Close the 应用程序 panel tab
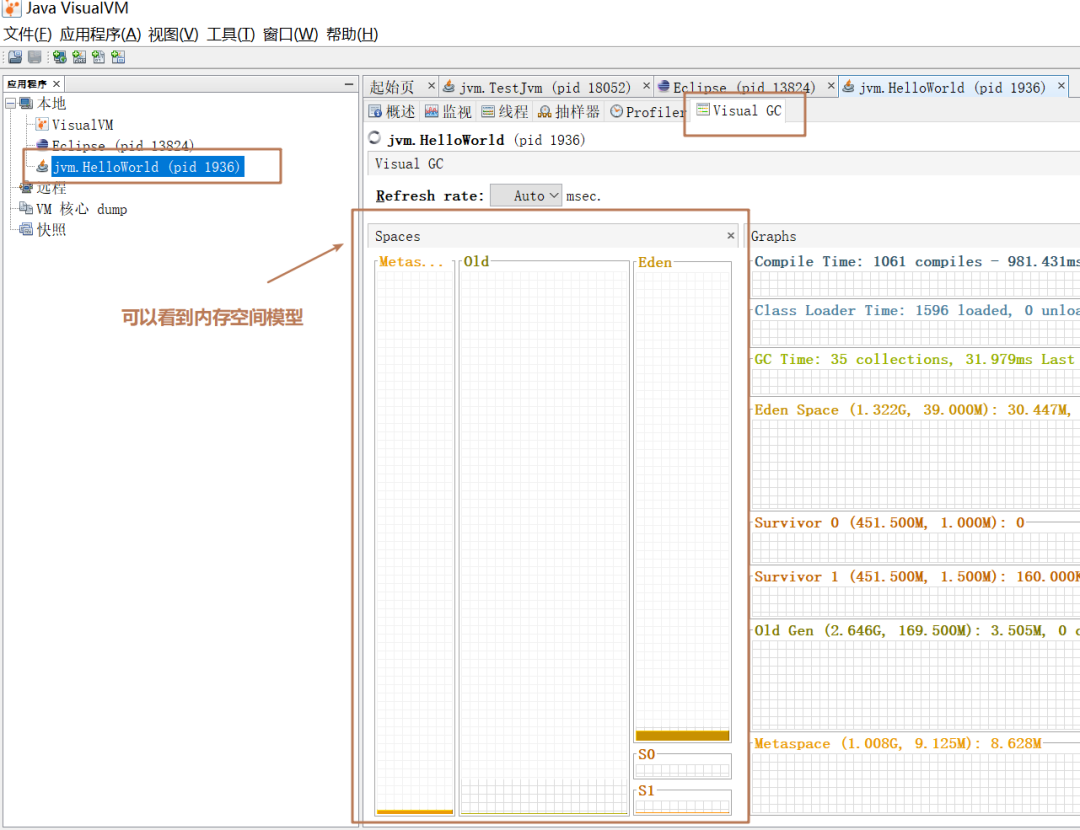This screenshot has height=830, width=1080. (x=56, y=84)
